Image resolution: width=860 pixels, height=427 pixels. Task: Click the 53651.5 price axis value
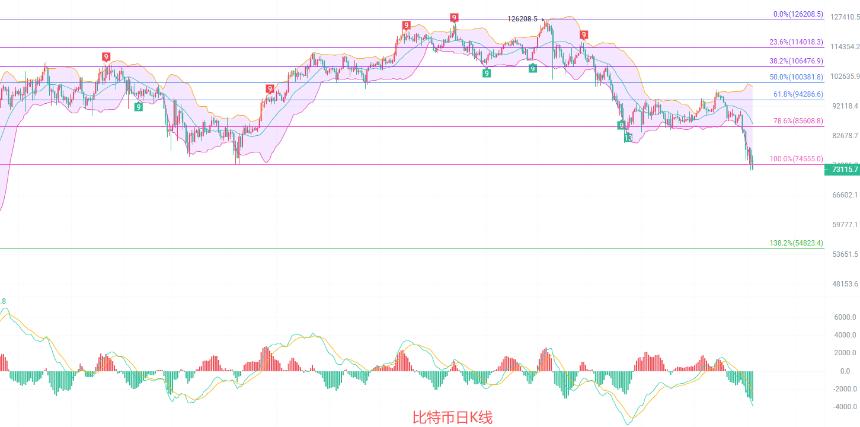click(x=847, y=254)
